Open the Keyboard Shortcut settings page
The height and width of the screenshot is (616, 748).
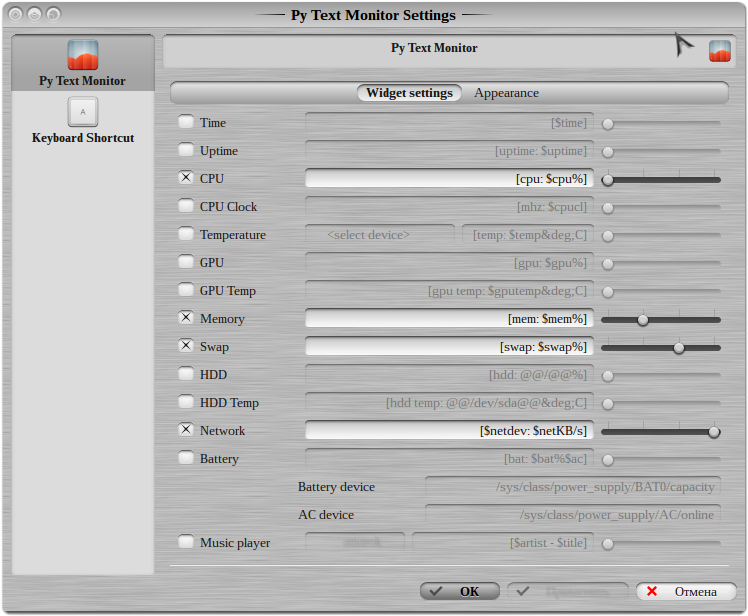tap(82, 112)
